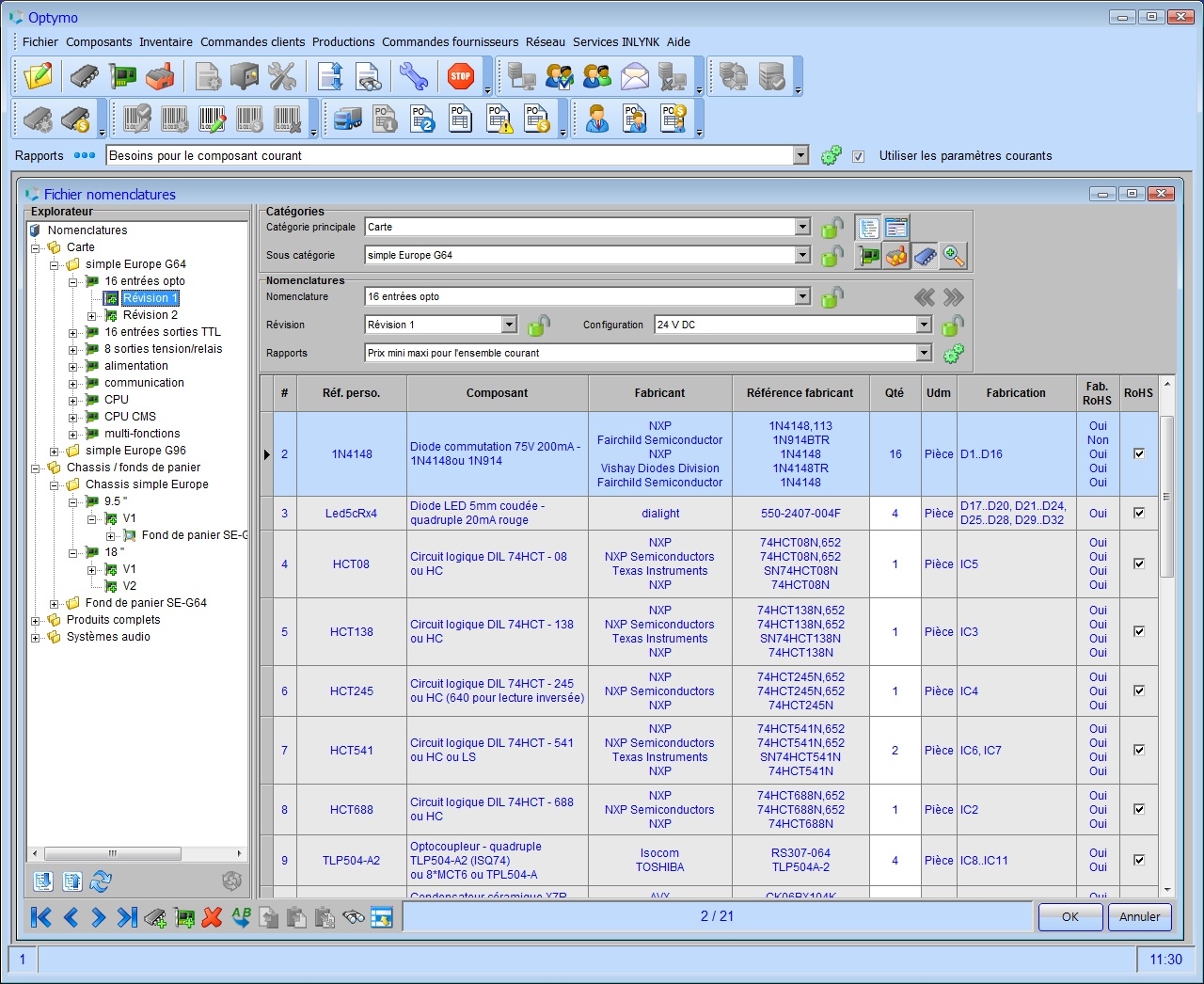
Task: Open the Sous catégorie dropdown 'simple Europe G64'
Action: coord(800,255)
